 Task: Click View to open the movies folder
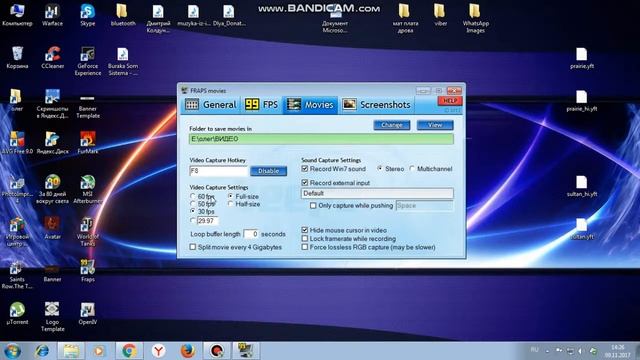click(x=435, y=125)
